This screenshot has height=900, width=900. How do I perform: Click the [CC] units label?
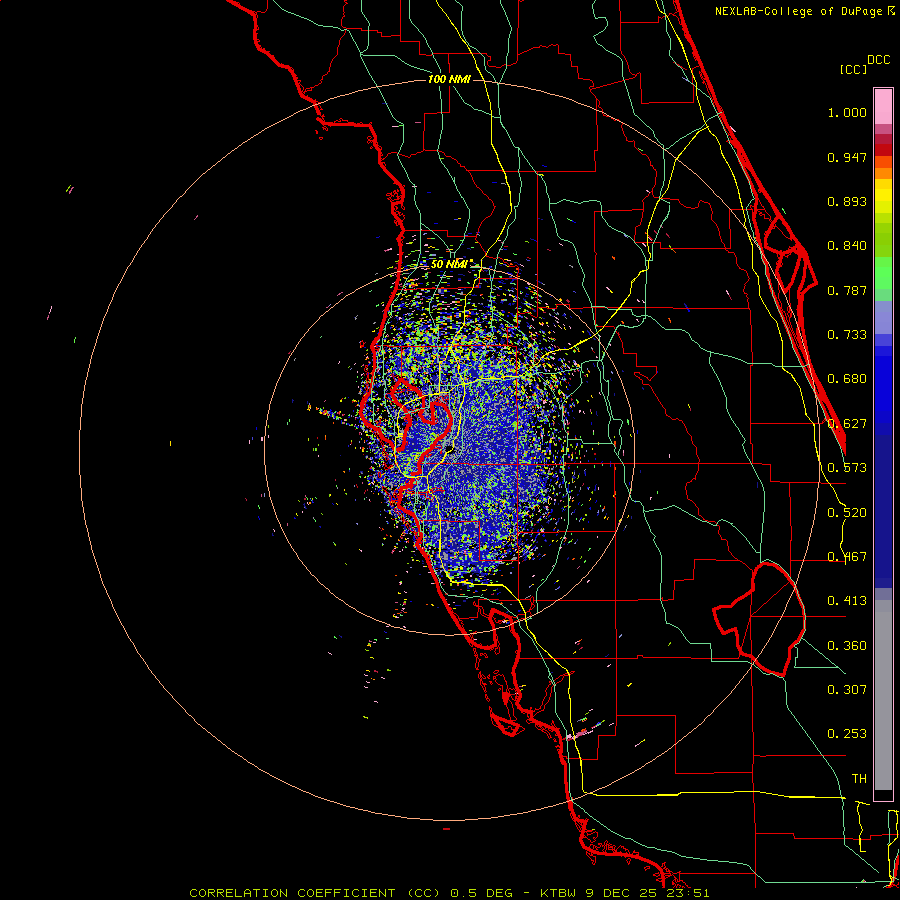[853, 69]
